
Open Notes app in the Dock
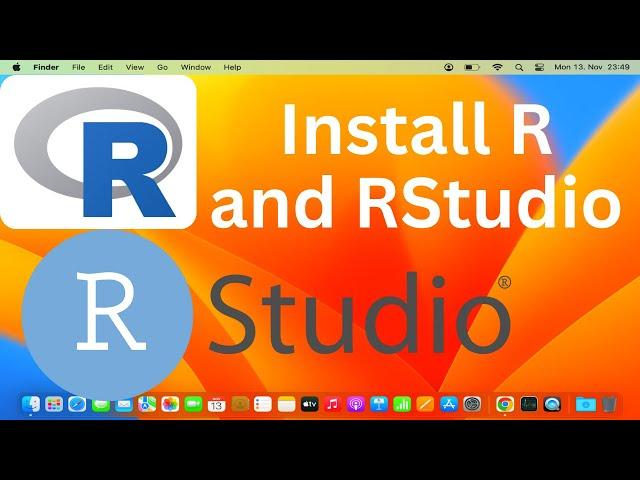[x=286, y=404]
